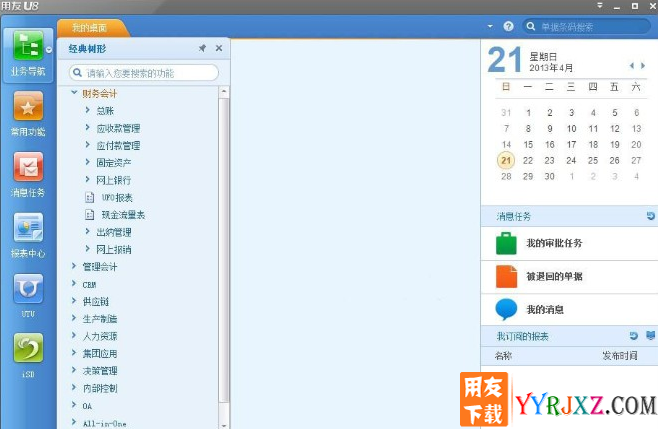Select the 决策管理 tree item
658x429 pixels.
[x=100, y=371]
